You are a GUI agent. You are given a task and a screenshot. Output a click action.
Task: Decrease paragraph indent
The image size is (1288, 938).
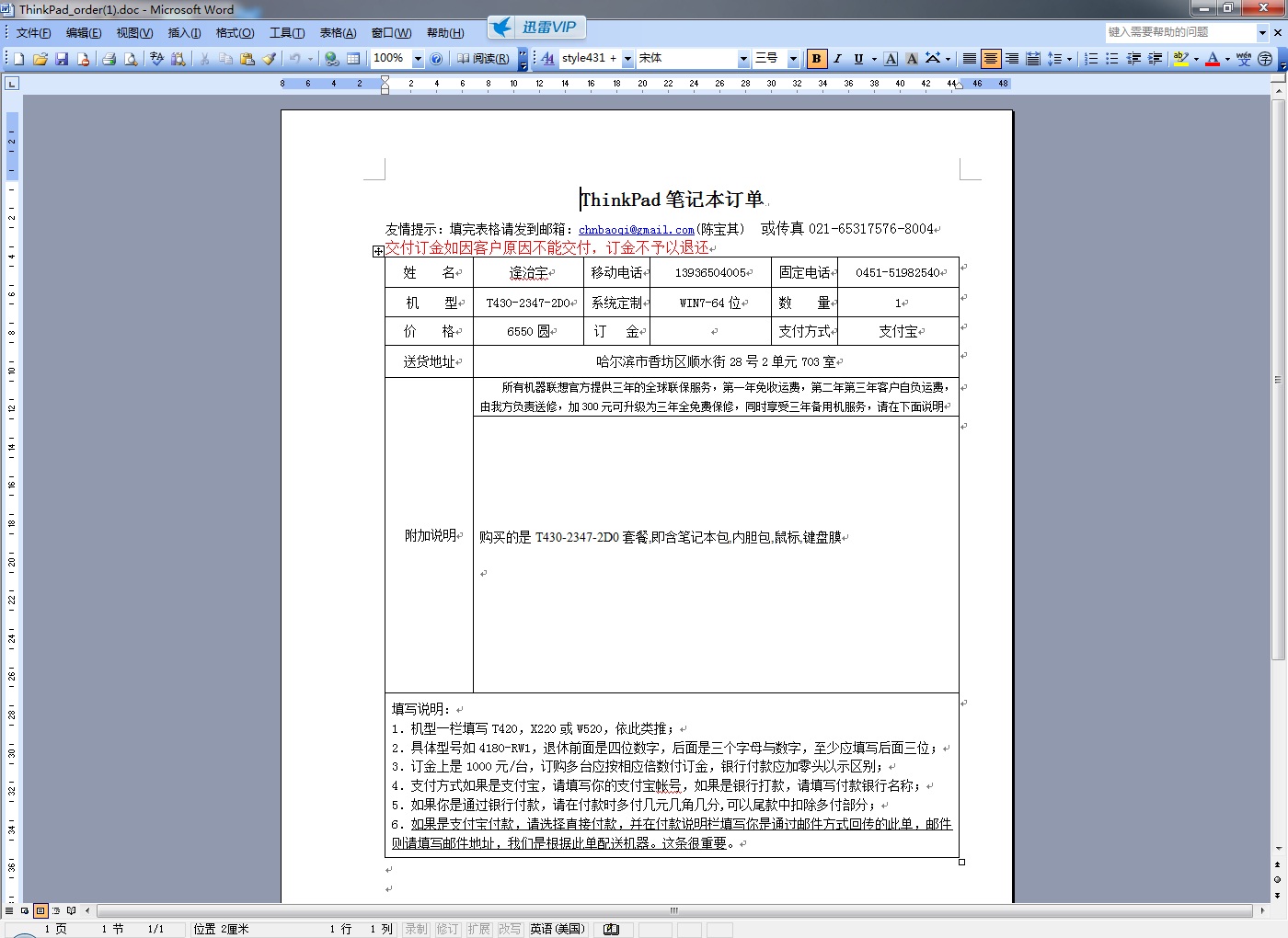click(1133, 59)
